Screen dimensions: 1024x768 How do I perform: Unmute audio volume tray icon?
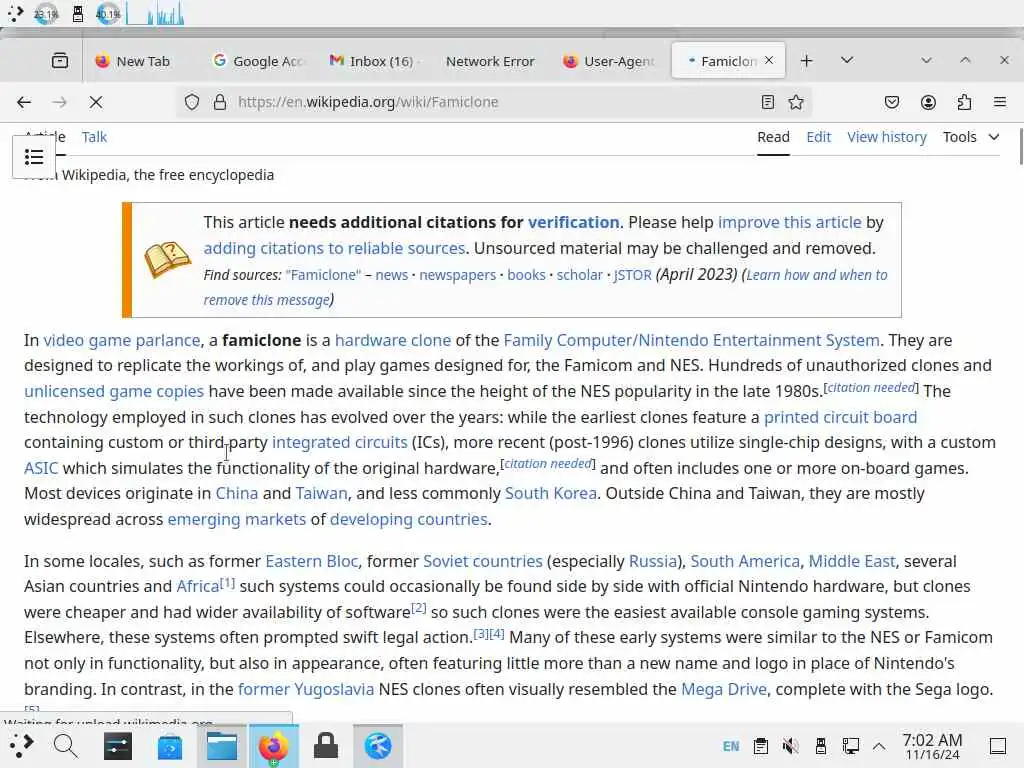(x=790, y=746)
